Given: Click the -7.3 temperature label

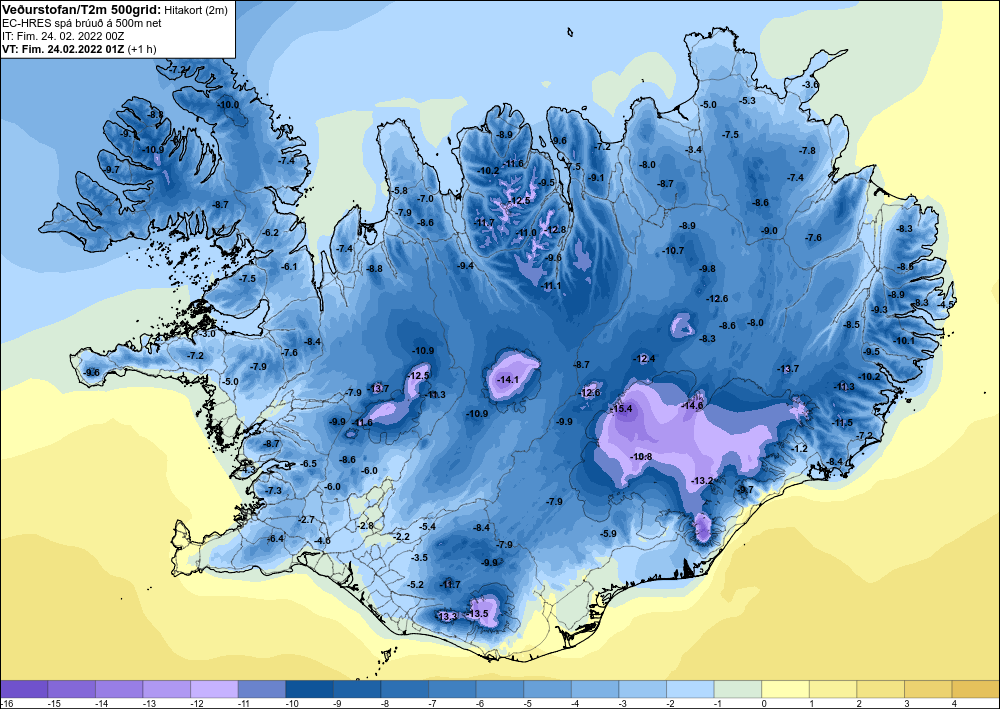Looking at the screenshot, I should pyautogui.click(x=273, y=490).
